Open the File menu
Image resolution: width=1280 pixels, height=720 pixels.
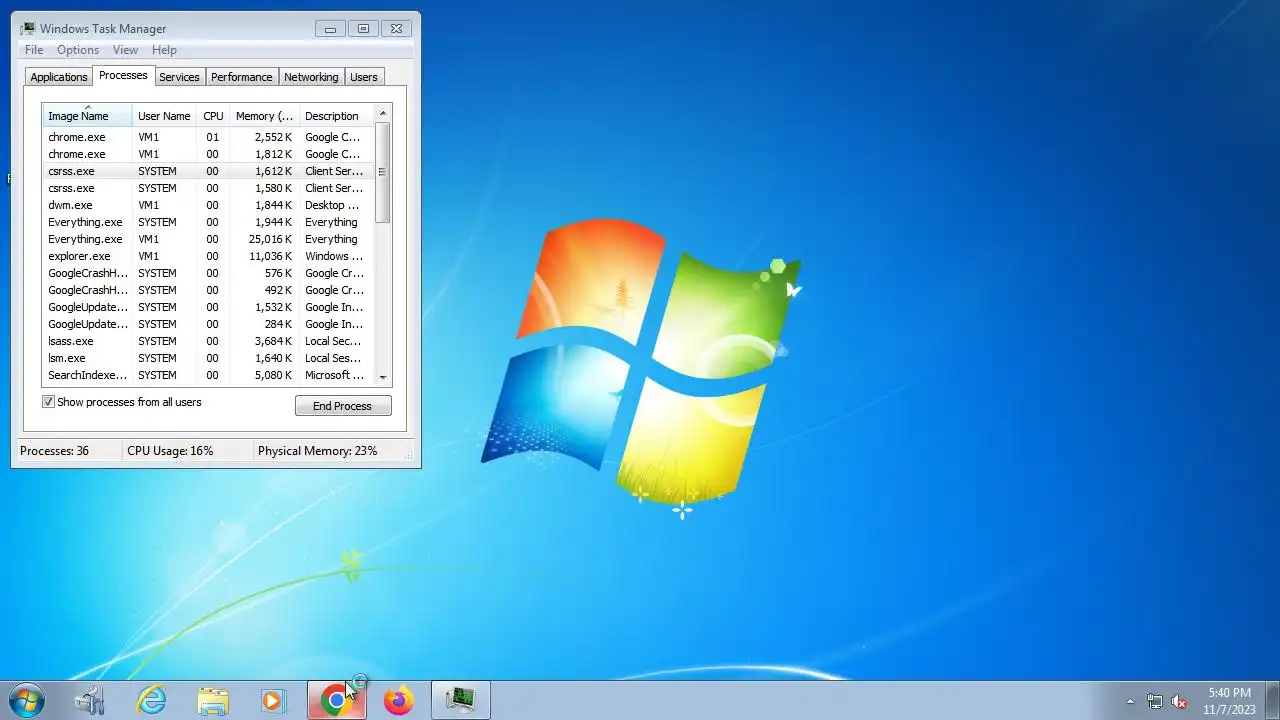pyautogui.click(x=34, y=50)
